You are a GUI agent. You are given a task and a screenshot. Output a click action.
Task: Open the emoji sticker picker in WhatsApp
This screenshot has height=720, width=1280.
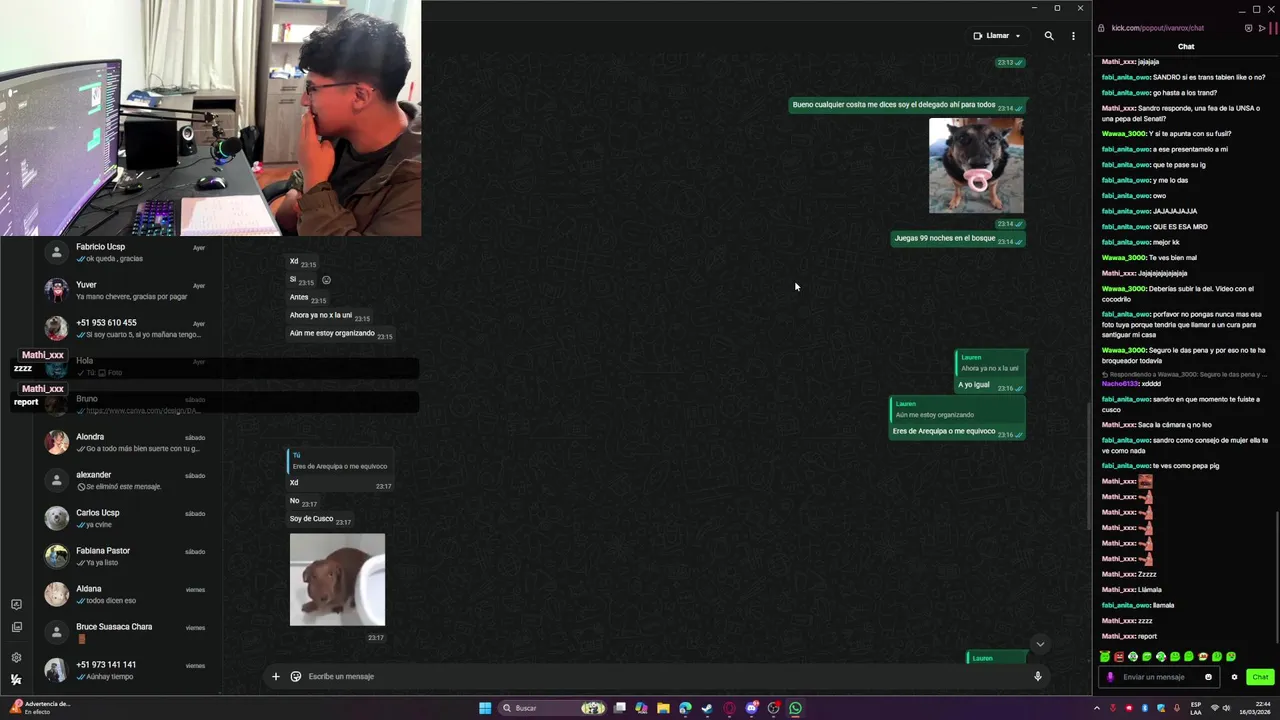(296, 677)
